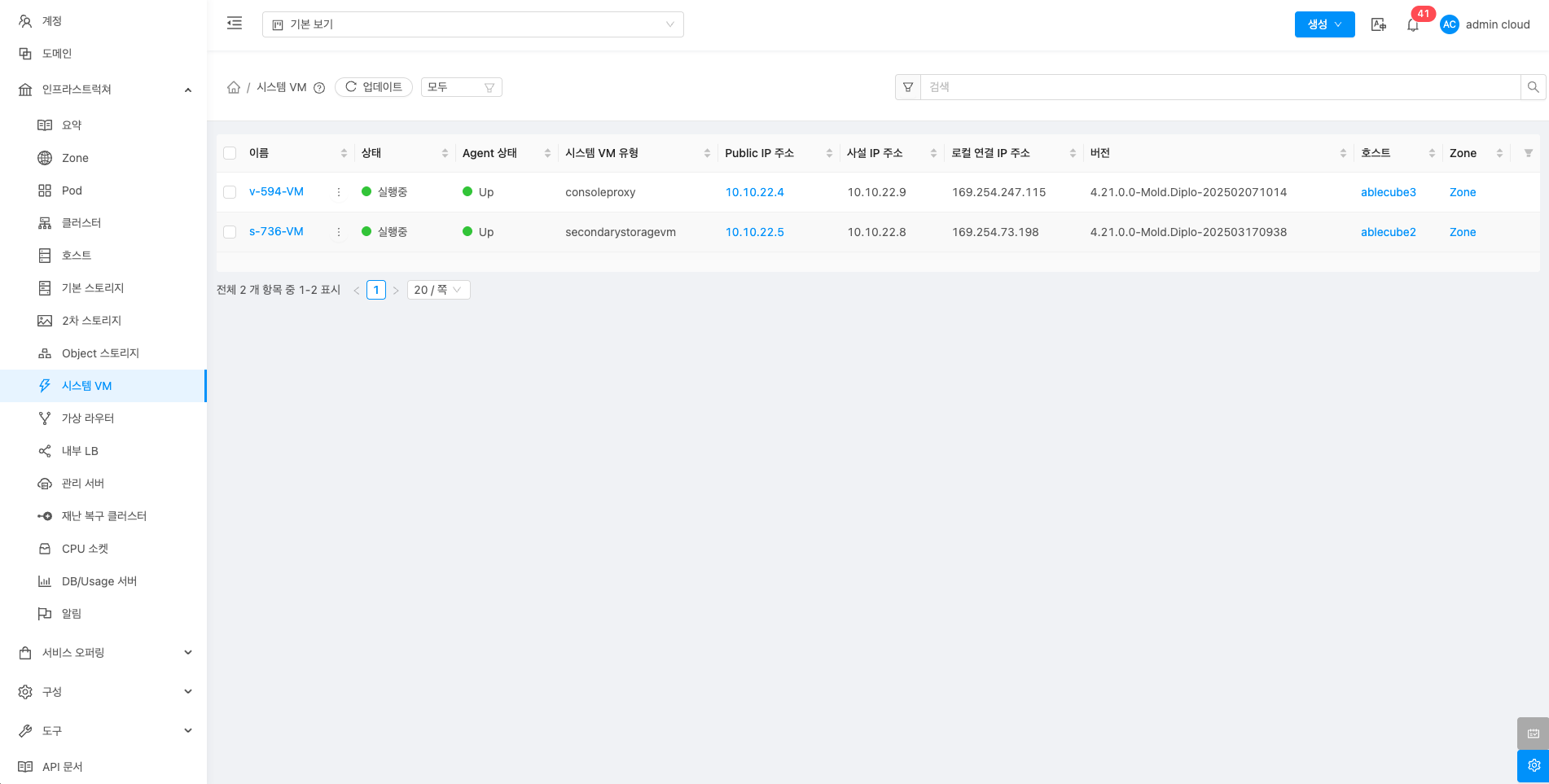Open the 가상 라우터 sidebar item
Viewport: 1549px width, 784px height.
pyautogui.click(x=88, y=418)
